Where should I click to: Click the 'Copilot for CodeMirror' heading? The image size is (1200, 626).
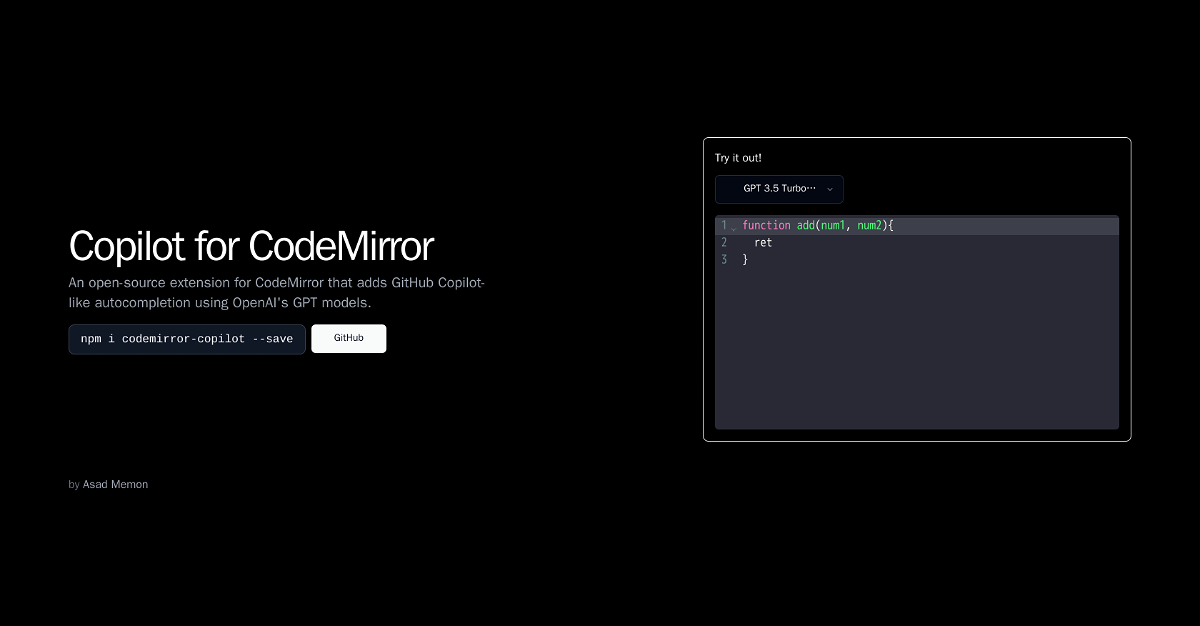(251, 246)
